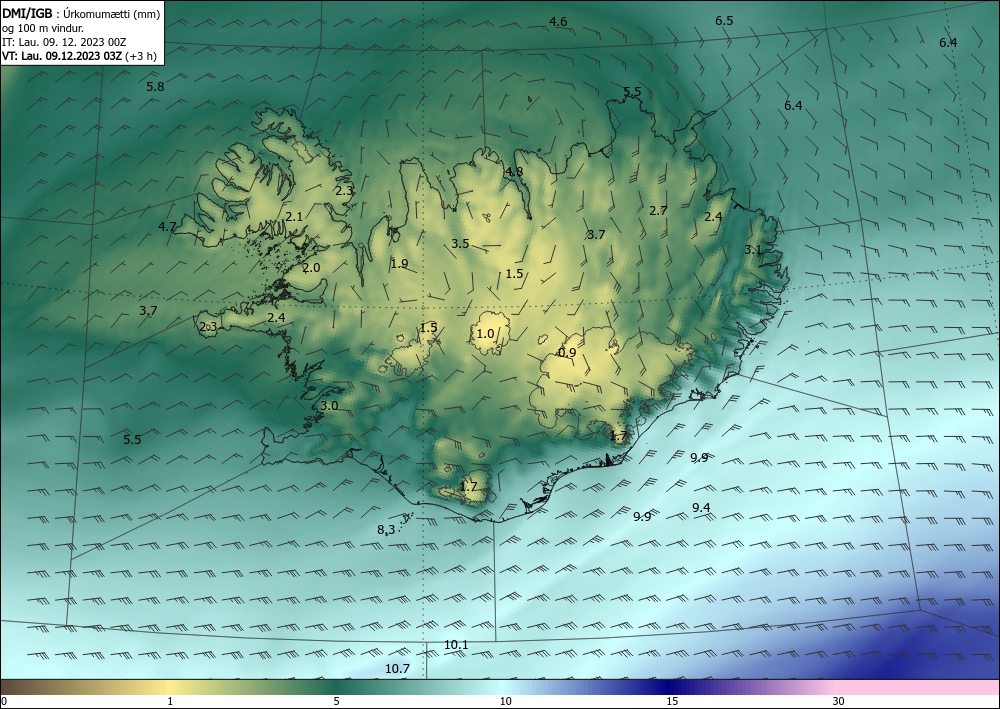Select the "VT: Lau. 09.12.2023 03Z (+3 h)" line
Screen dimensions: 1000x709
pos(80,56)
